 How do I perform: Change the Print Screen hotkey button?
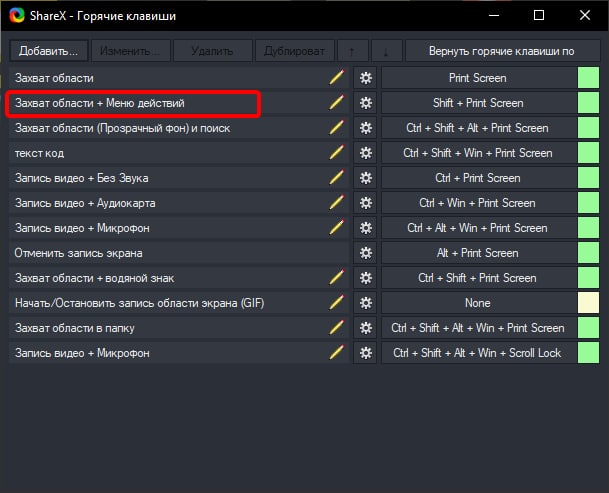[x=478, y=78]
